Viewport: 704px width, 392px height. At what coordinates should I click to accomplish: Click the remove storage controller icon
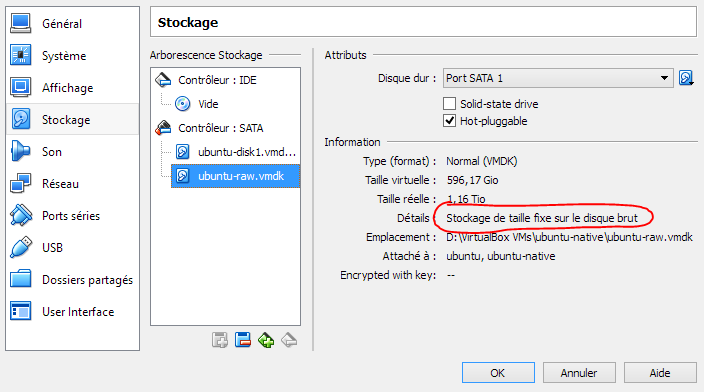click(243, 340)
